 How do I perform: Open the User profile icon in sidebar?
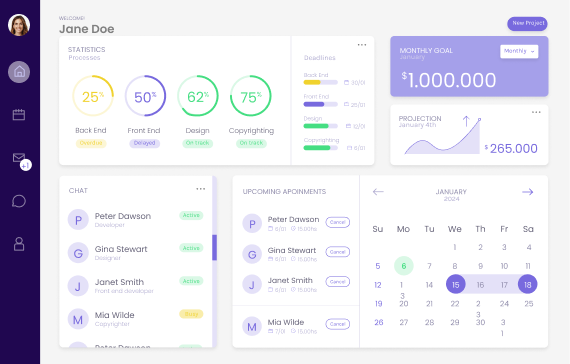[x=19, y=244]
